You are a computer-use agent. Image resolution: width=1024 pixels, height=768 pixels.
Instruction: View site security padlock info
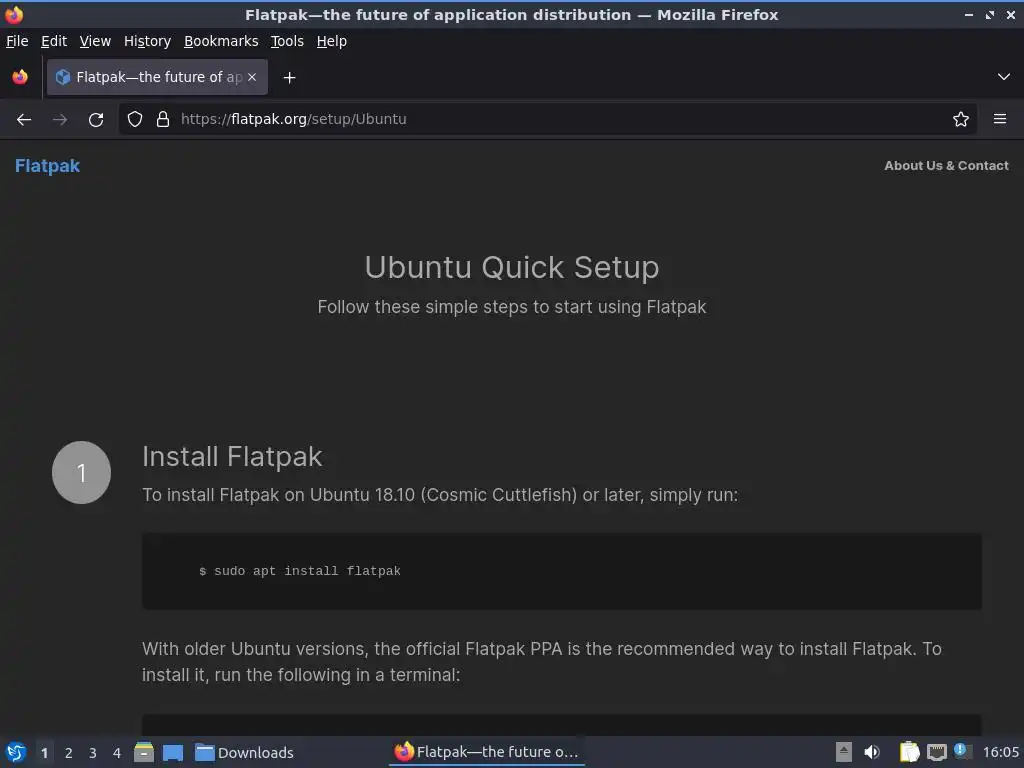(x=163, y=119)
